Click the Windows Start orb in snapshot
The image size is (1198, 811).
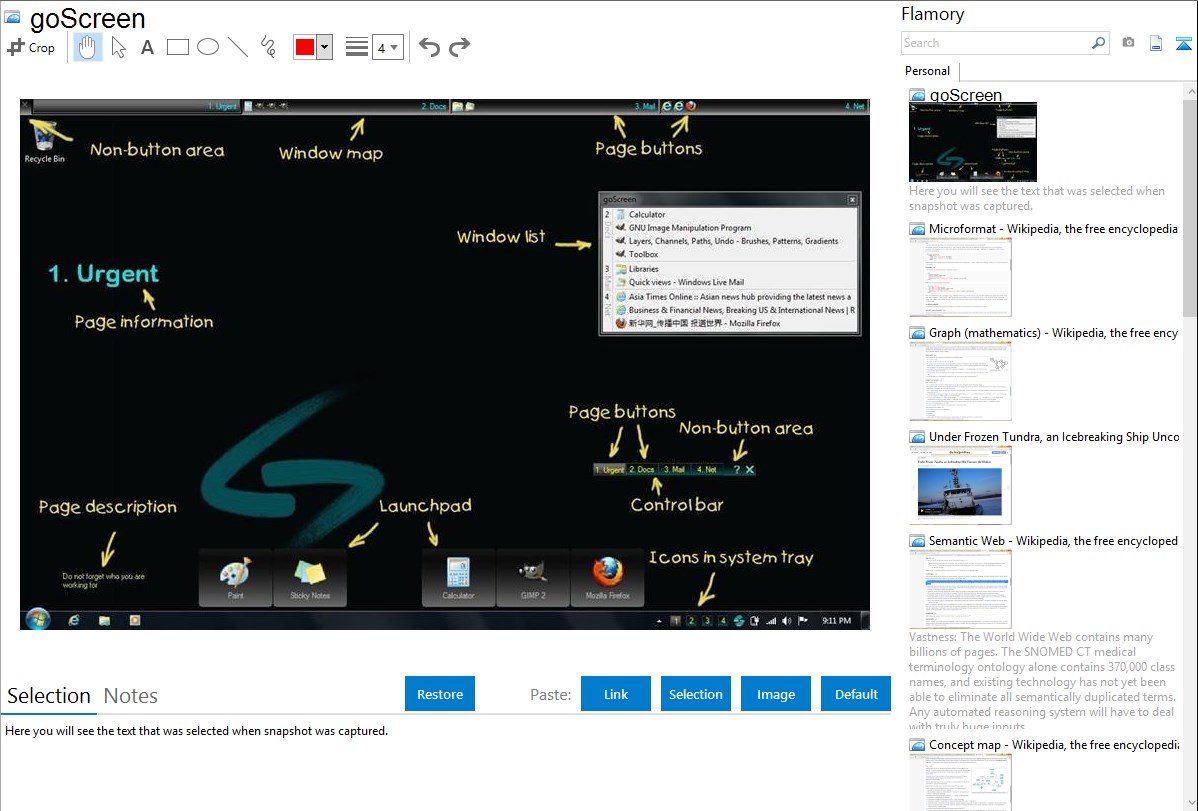pyautogui.click(x=37, y=619)
